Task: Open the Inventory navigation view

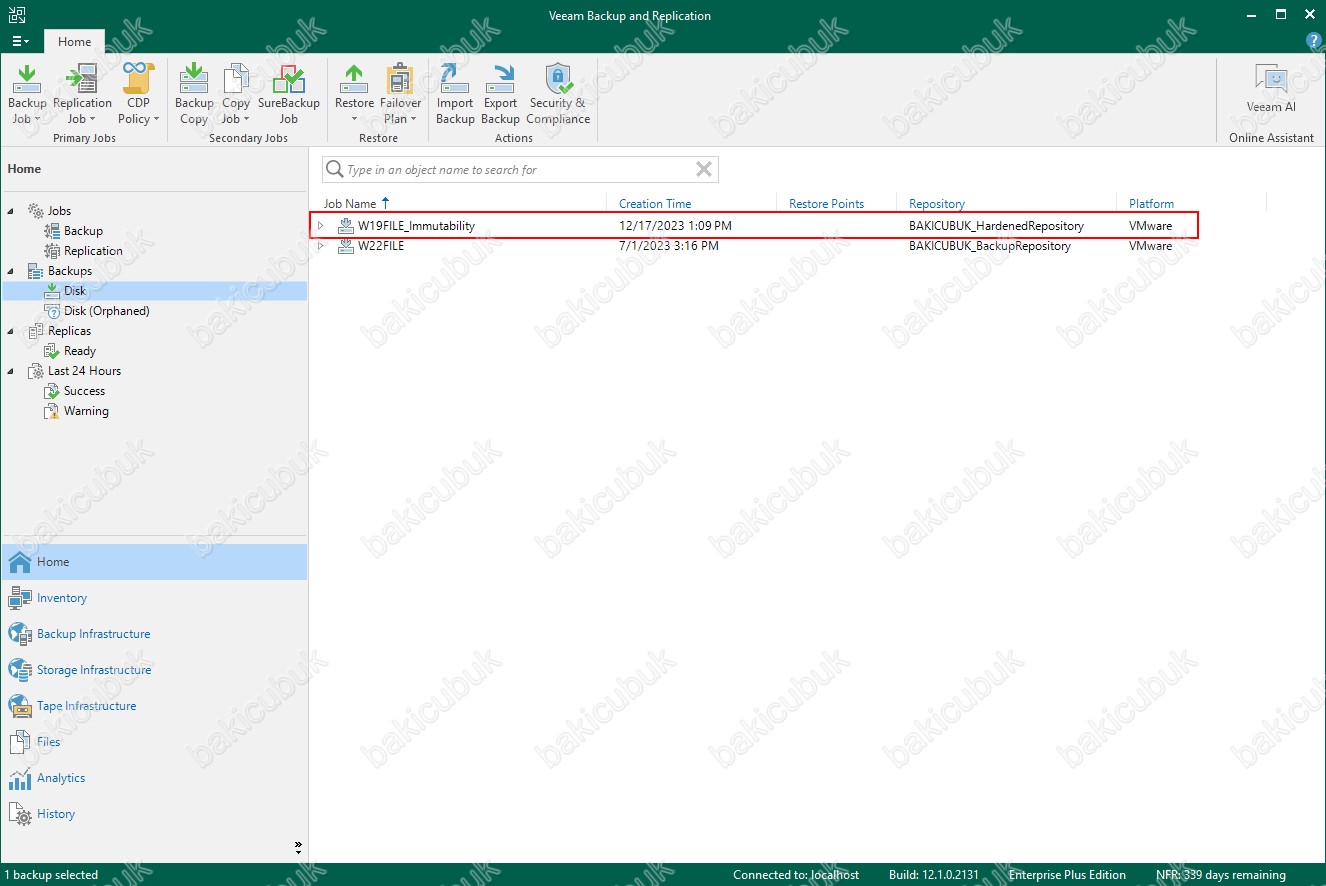Action: pos(154,598)
